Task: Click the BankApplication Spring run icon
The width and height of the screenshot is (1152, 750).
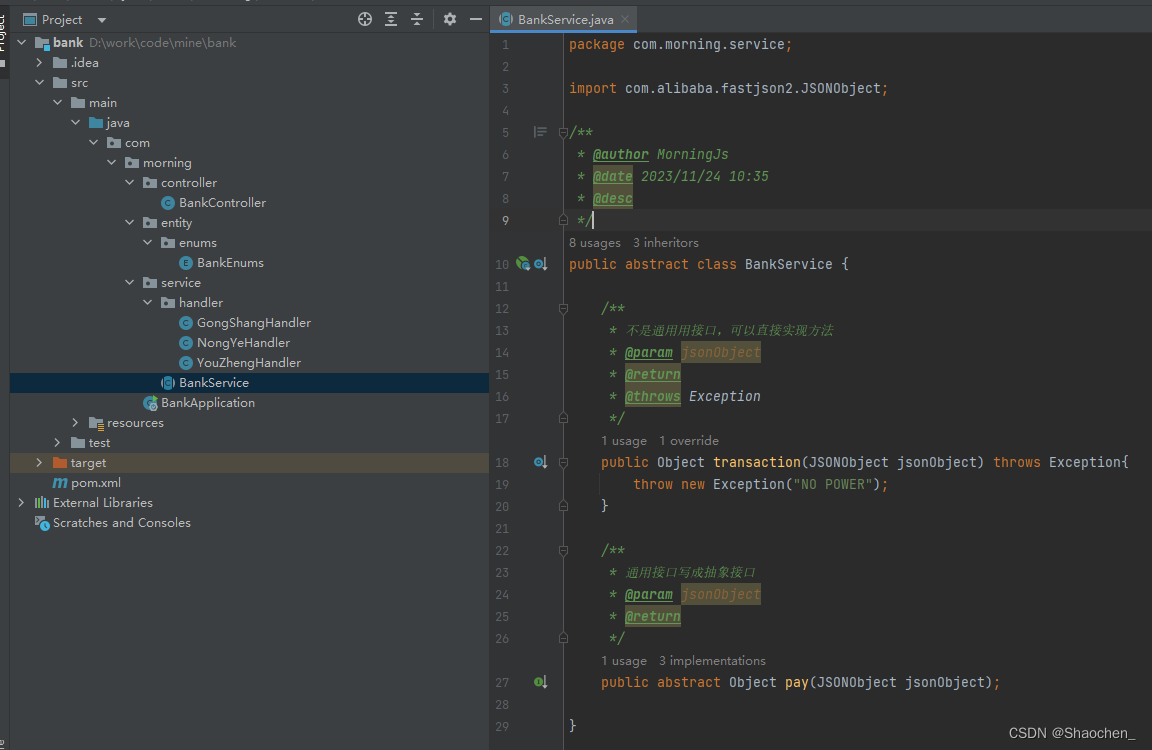Action: coord(150,403)
